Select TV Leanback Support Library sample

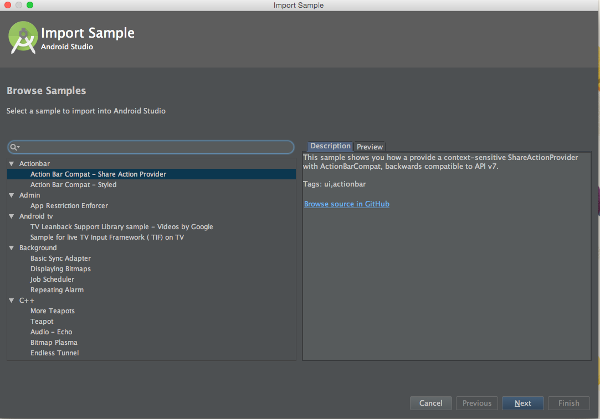click(x=122, y=227)
